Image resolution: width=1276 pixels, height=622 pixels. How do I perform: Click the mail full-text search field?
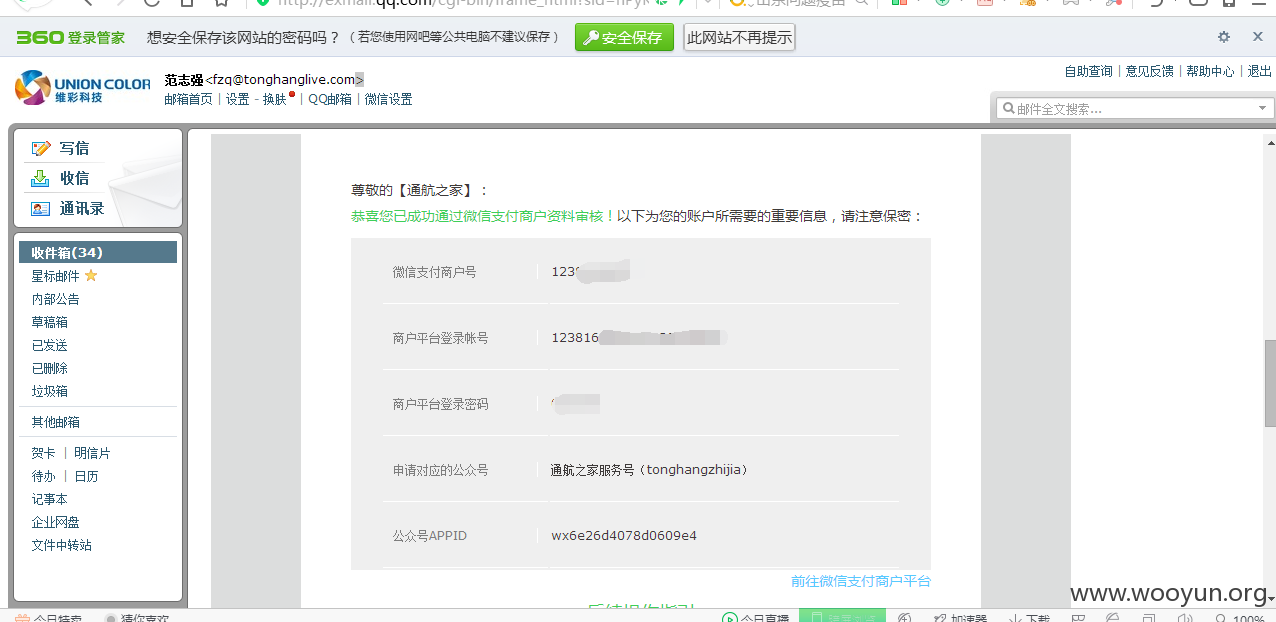tap(1134, 108)
